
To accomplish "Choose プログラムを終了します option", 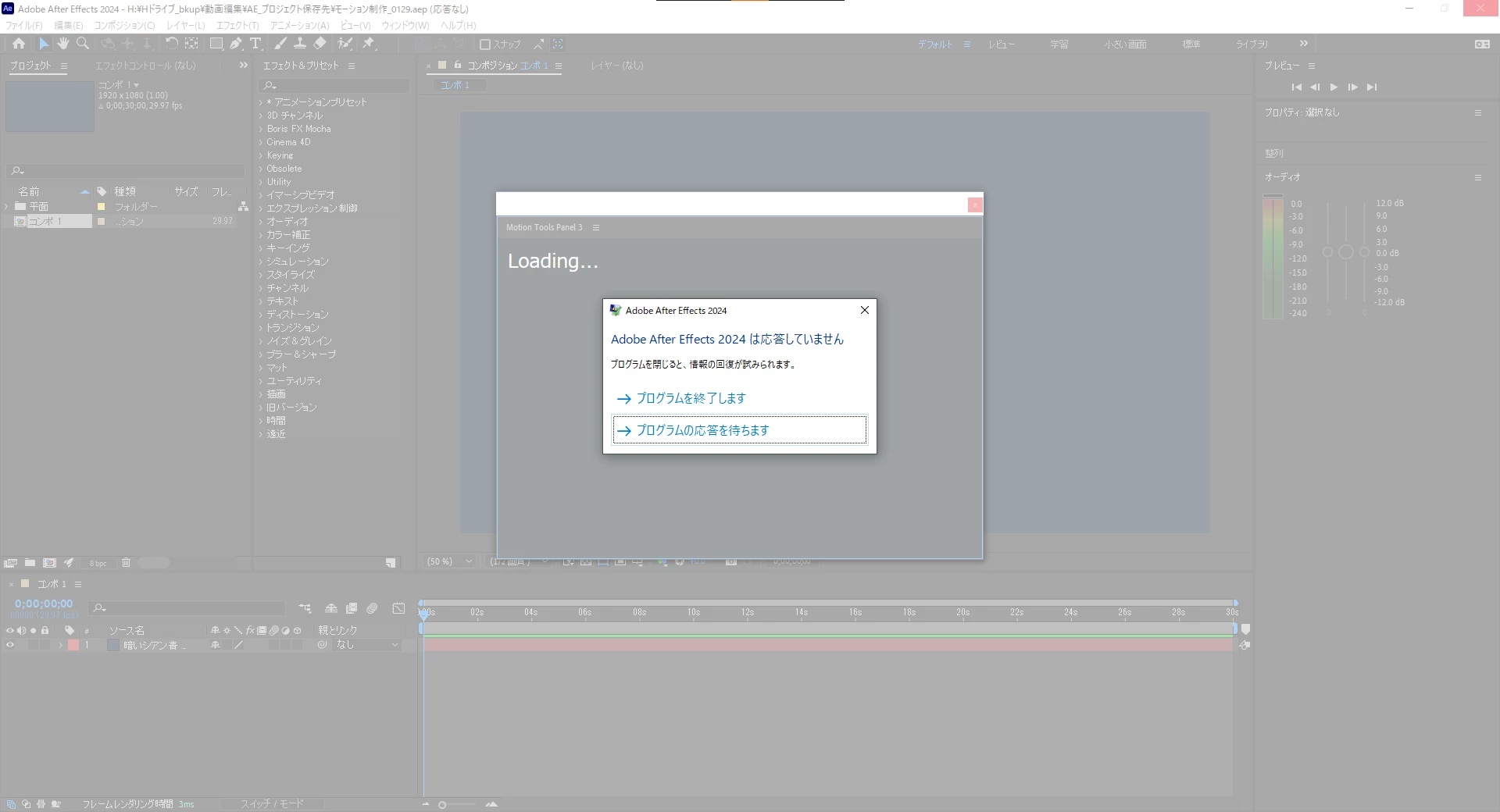I will [740, 398].
